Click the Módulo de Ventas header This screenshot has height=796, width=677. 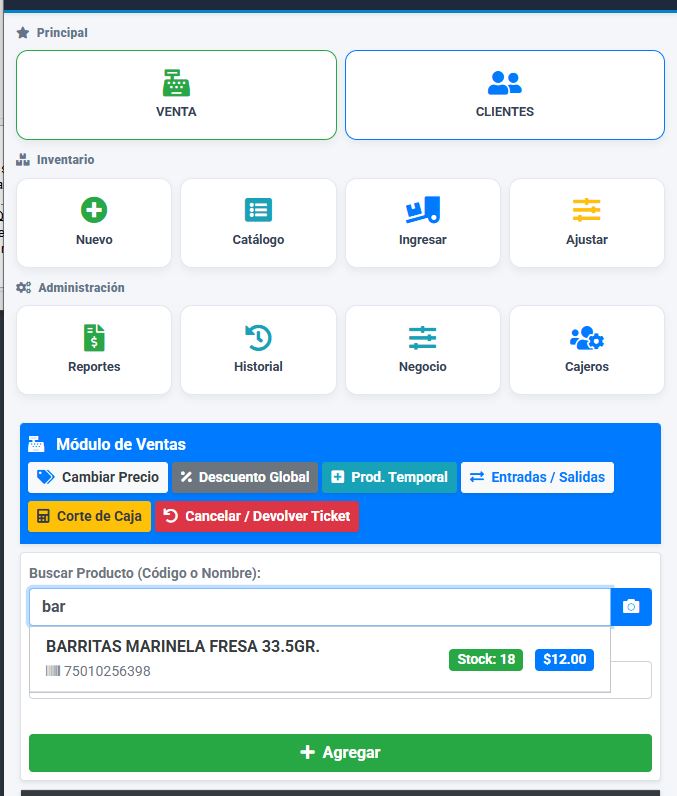[121, 444]
